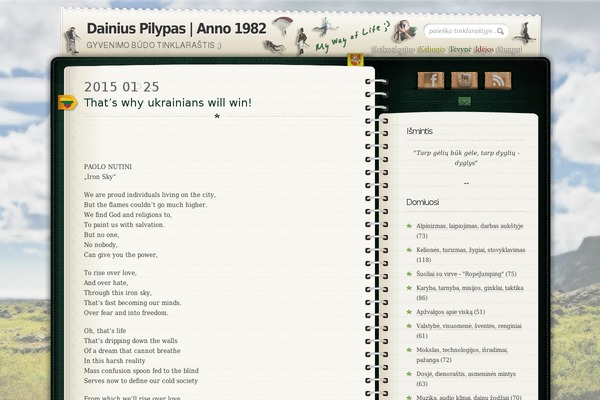Open category Mokslas, technologijos, išradimai

click(x=462, y=355)
